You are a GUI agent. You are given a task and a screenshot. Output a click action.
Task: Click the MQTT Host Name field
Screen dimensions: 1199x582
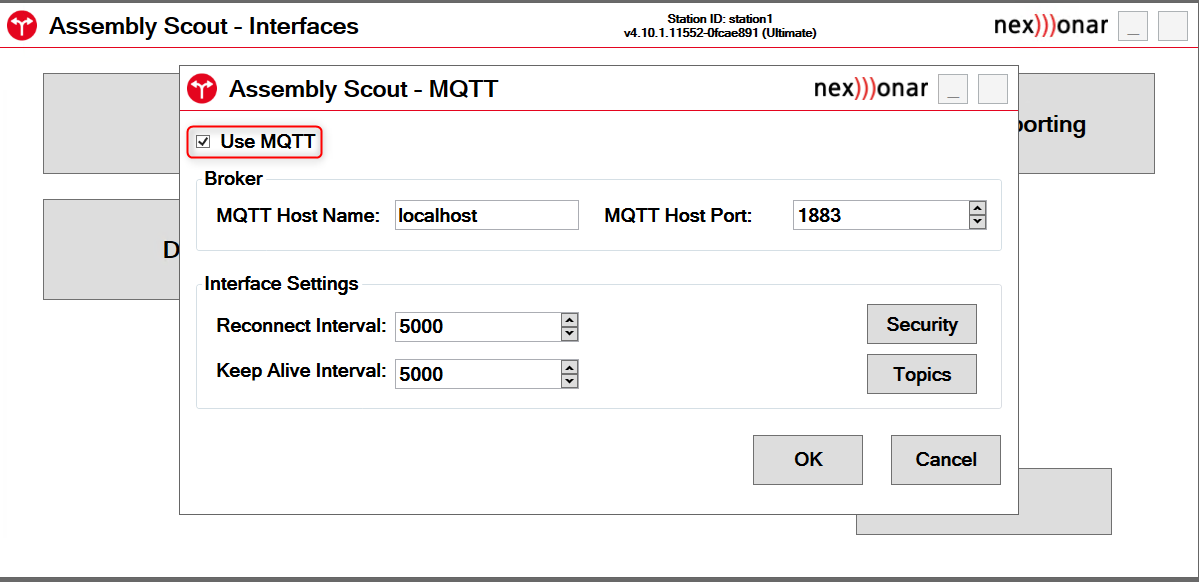(x=486, y=216)
